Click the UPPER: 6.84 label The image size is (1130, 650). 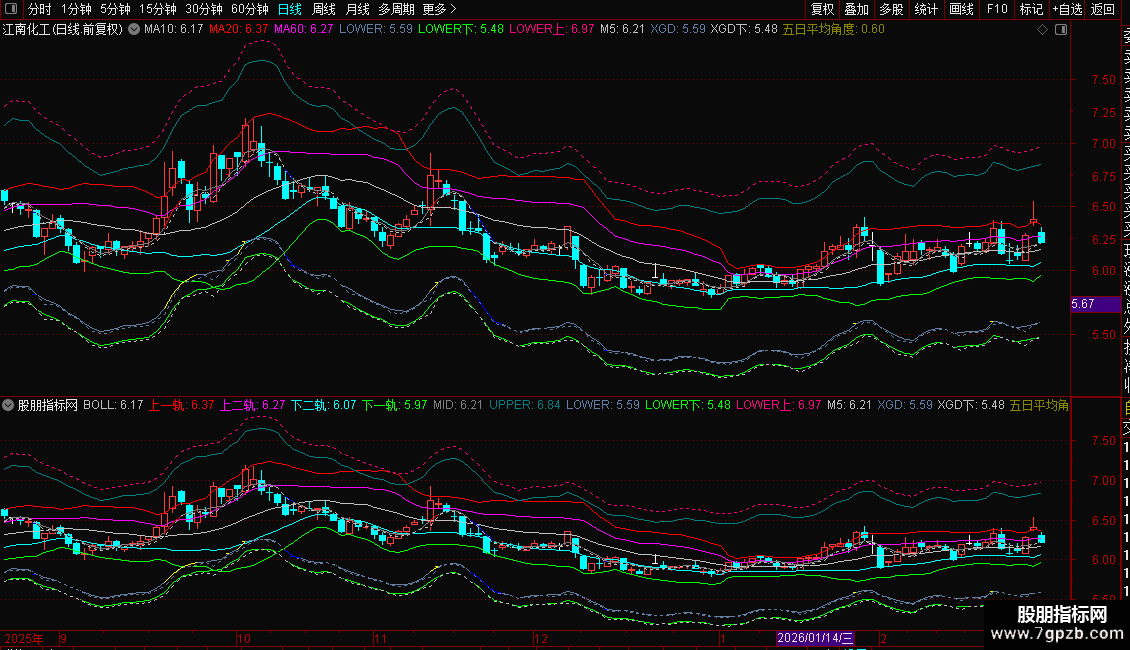tap(525, 405)
